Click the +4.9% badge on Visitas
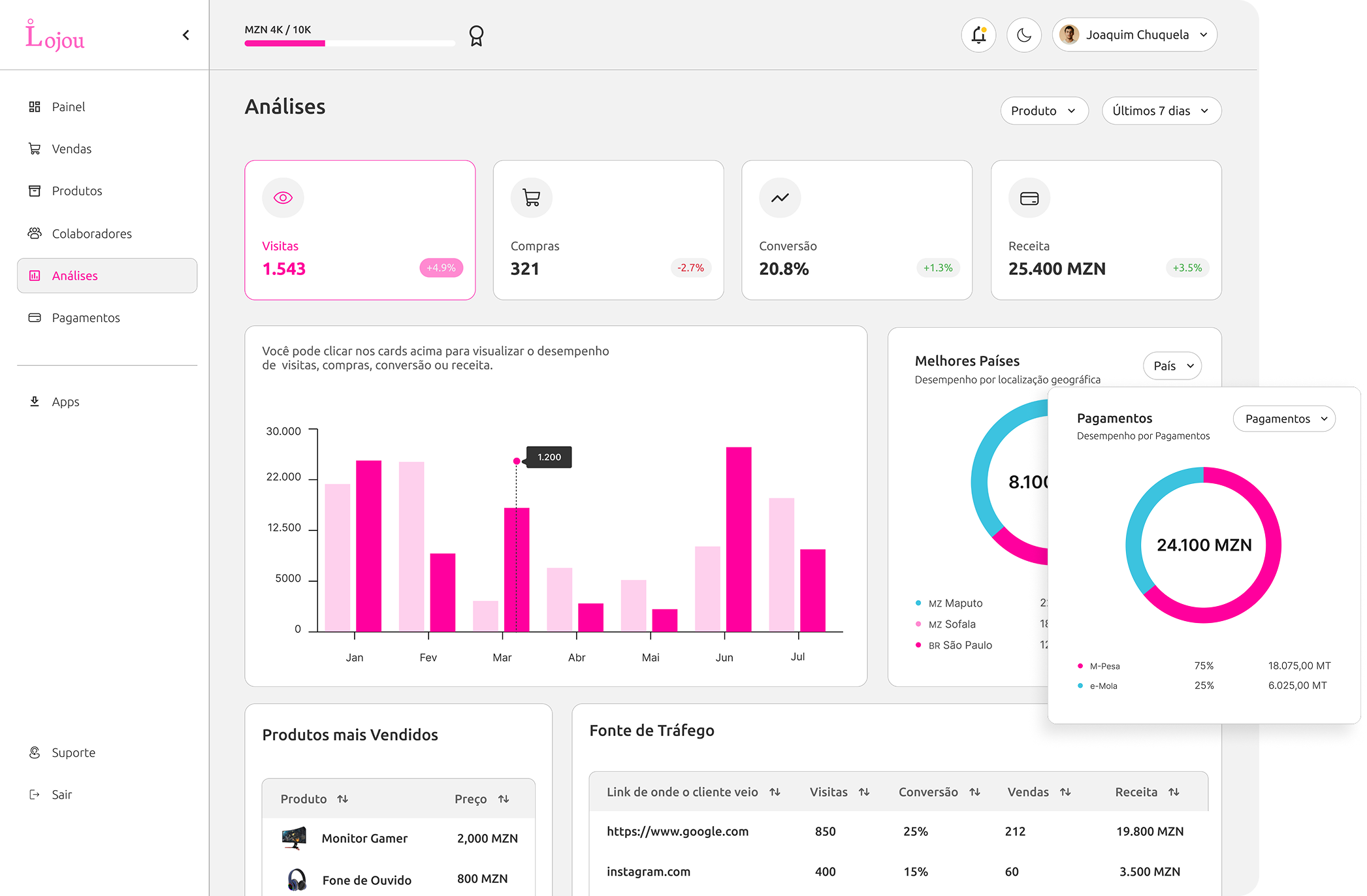The height and width of the screenshot is (896, 1367). (441, 268)
